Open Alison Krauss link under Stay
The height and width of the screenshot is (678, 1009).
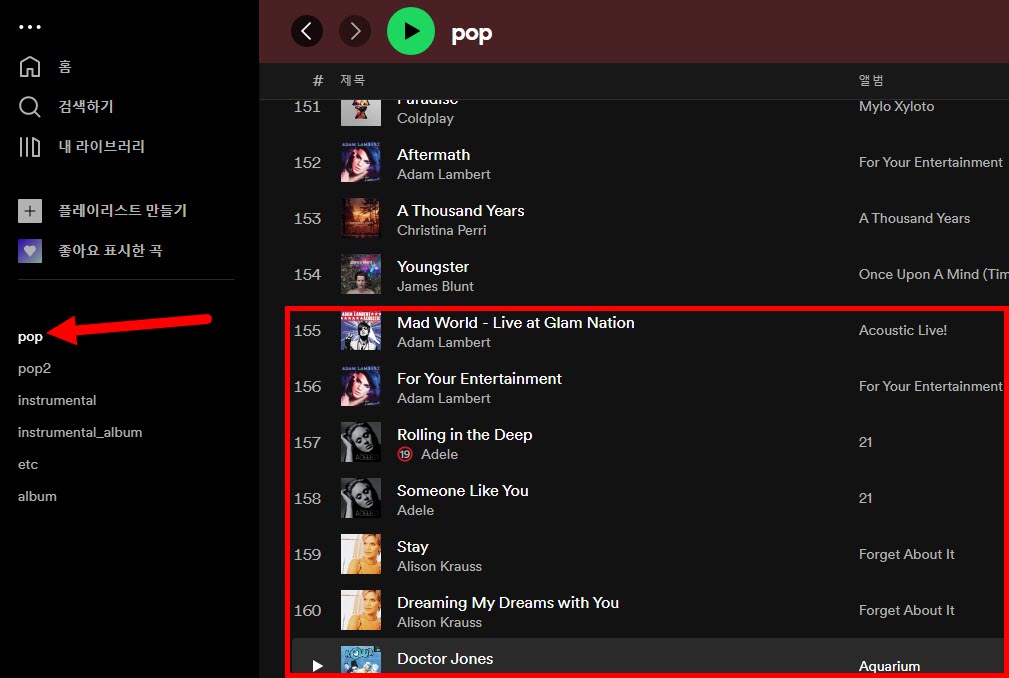click(439, 566)
